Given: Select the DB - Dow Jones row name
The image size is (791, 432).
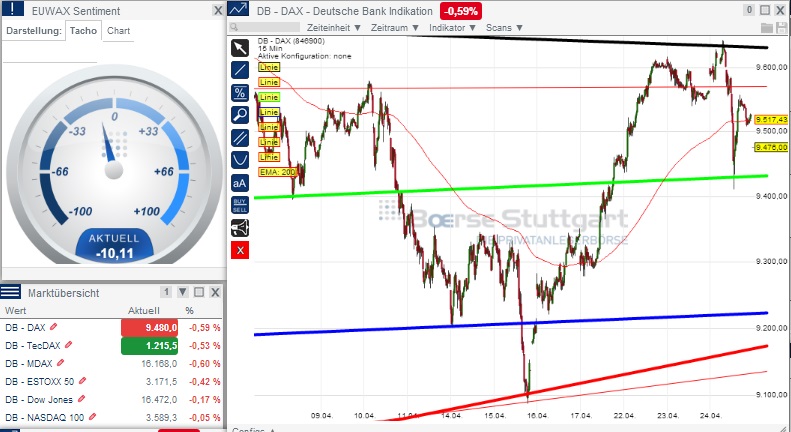Looking at the screenshot, I should tap(39, 399).
